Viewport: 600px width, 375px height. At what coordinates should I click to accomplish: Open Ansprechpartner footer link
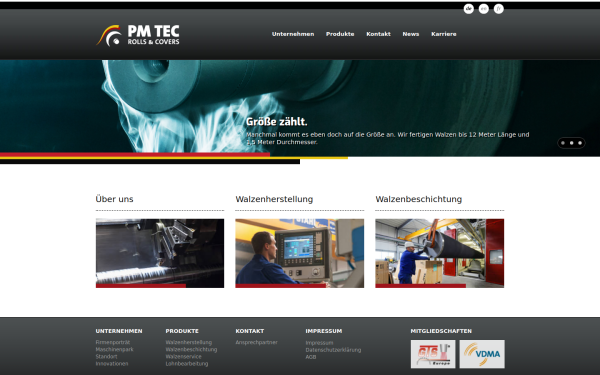(x=257, y=342)
